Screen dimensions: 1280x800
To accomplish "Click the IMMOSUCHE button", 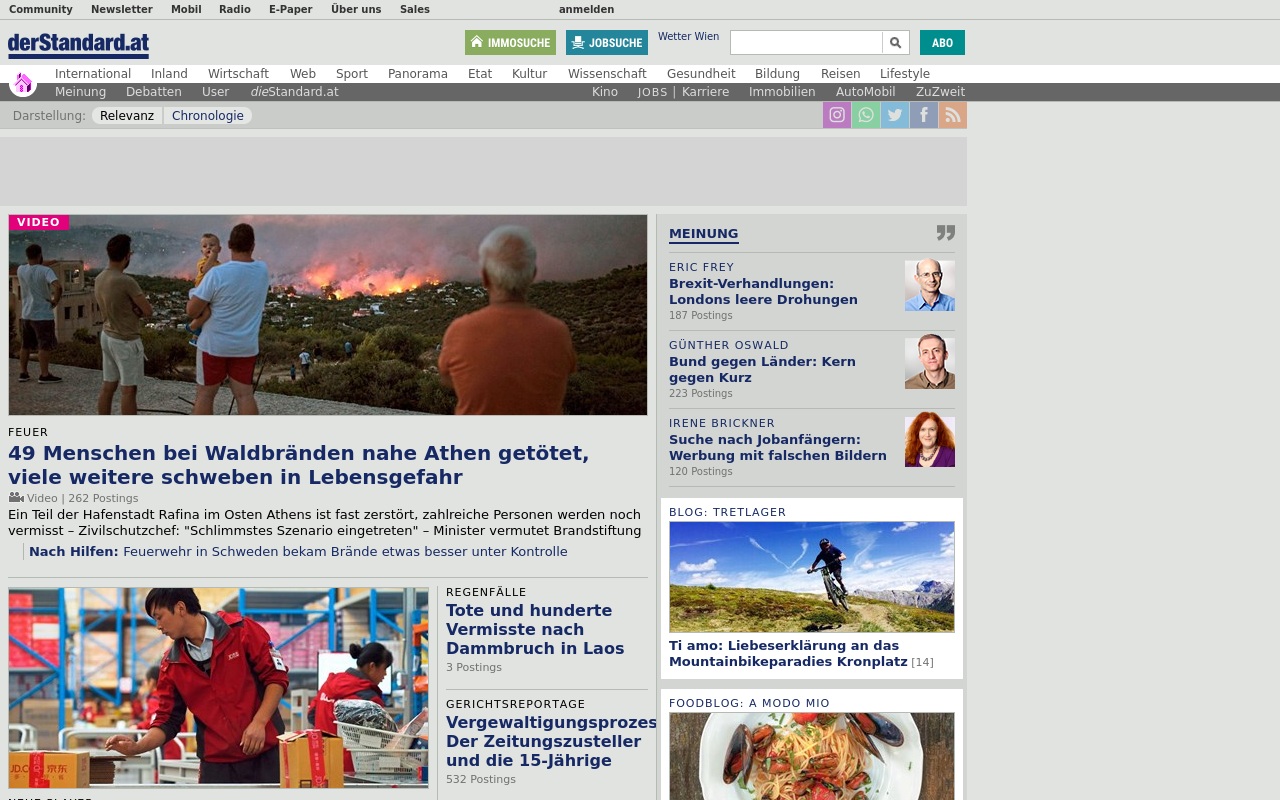I will point(510,43).
